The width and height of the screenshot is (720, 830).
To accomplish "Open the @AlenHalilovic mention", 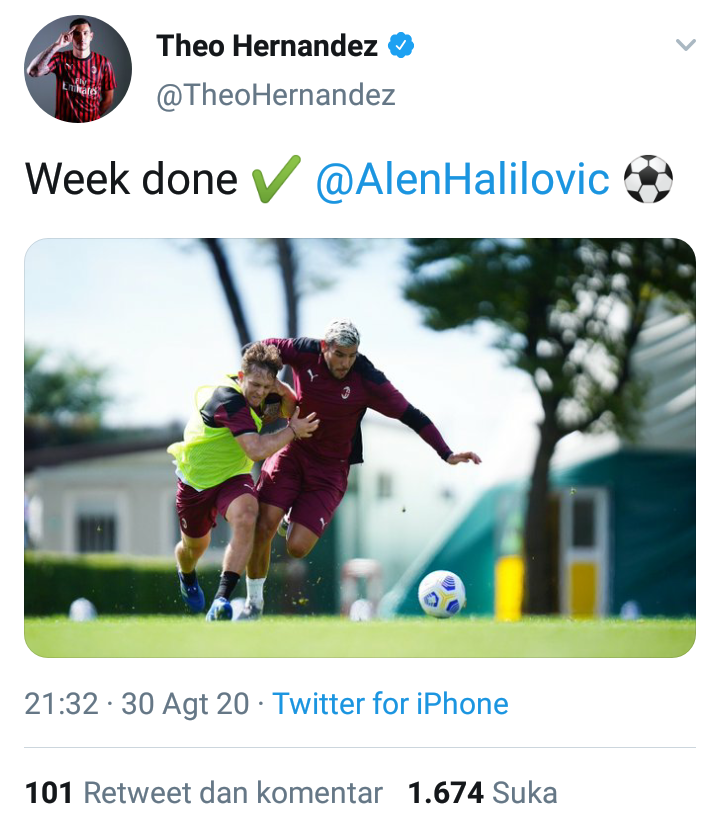I will click(462, 180).
